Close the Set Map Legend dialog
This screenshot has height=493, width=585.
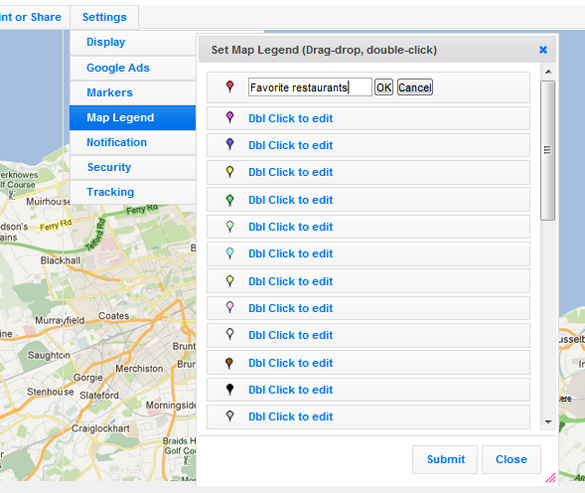pos(543,50)
